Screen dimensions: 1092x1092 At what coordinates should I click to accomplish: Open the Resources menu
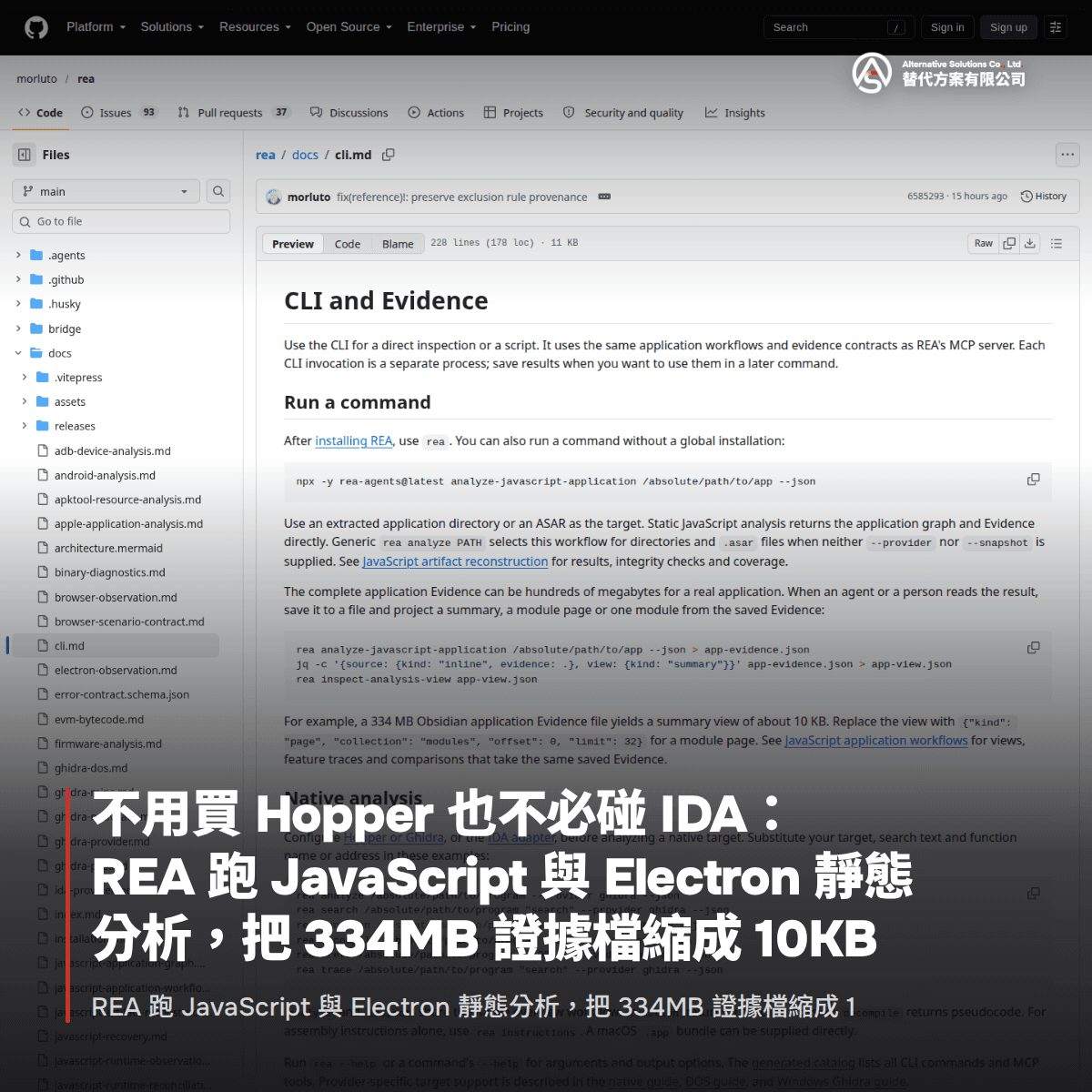pyautogui.click(x=255, y=27)
